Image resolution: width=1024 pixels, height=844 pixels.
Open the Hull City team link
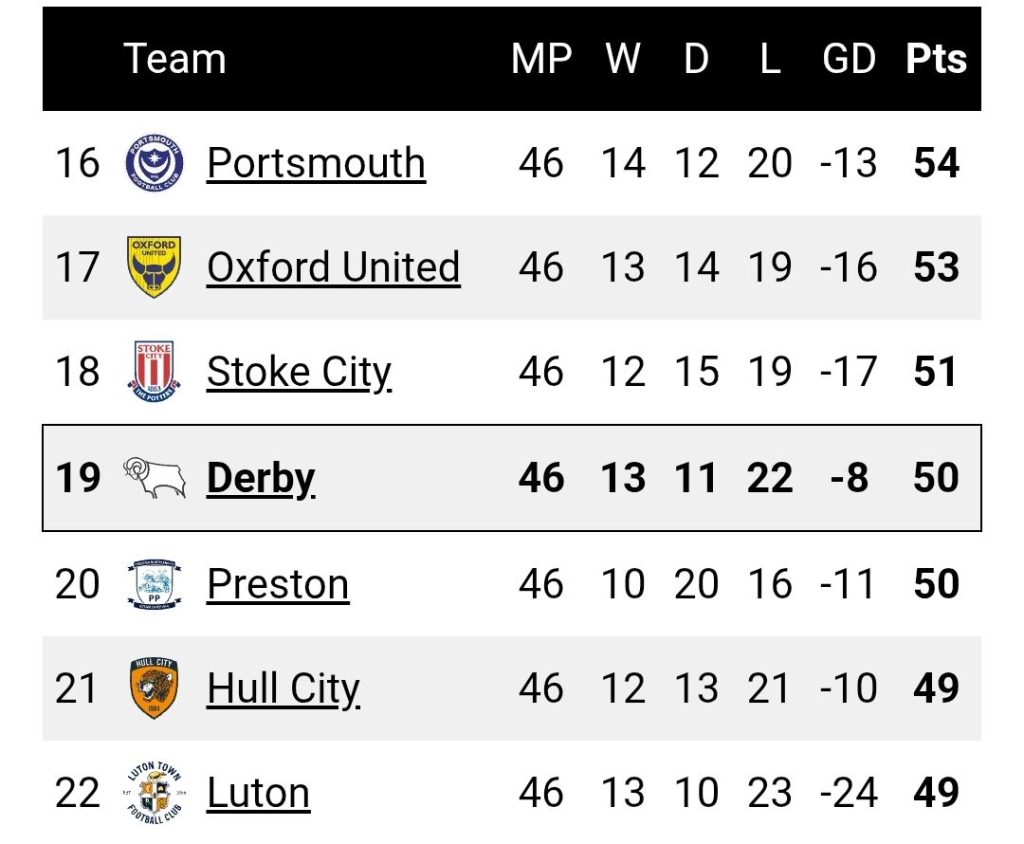[283, 689]
